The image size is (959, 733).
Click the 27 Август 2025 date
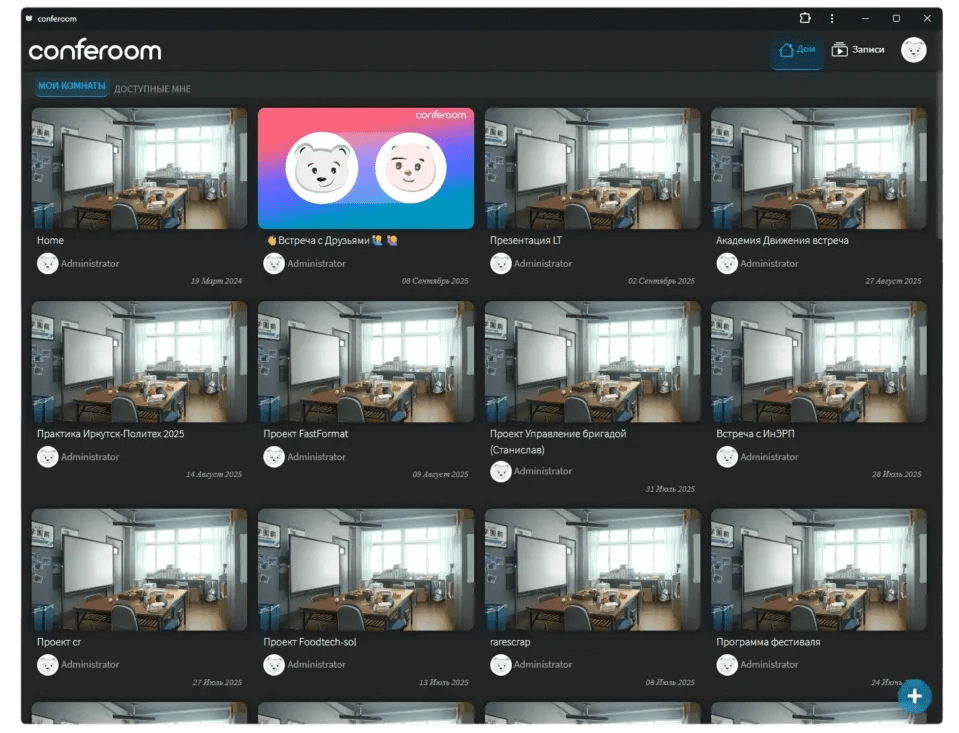[894, 281]
